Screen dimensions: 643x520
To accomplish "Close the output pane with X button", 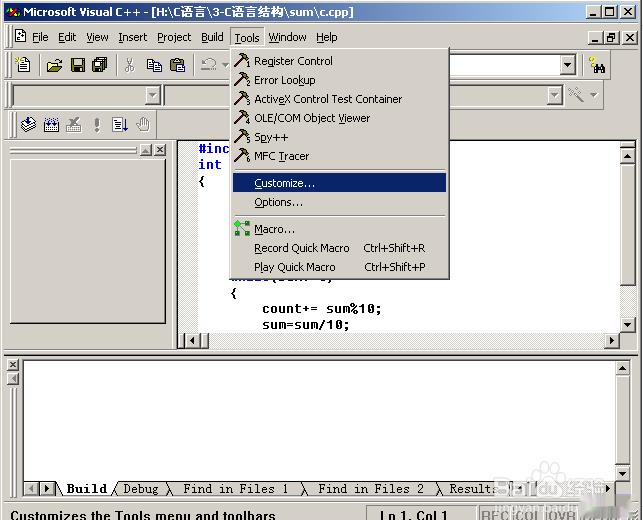I will tap(13, 365).
